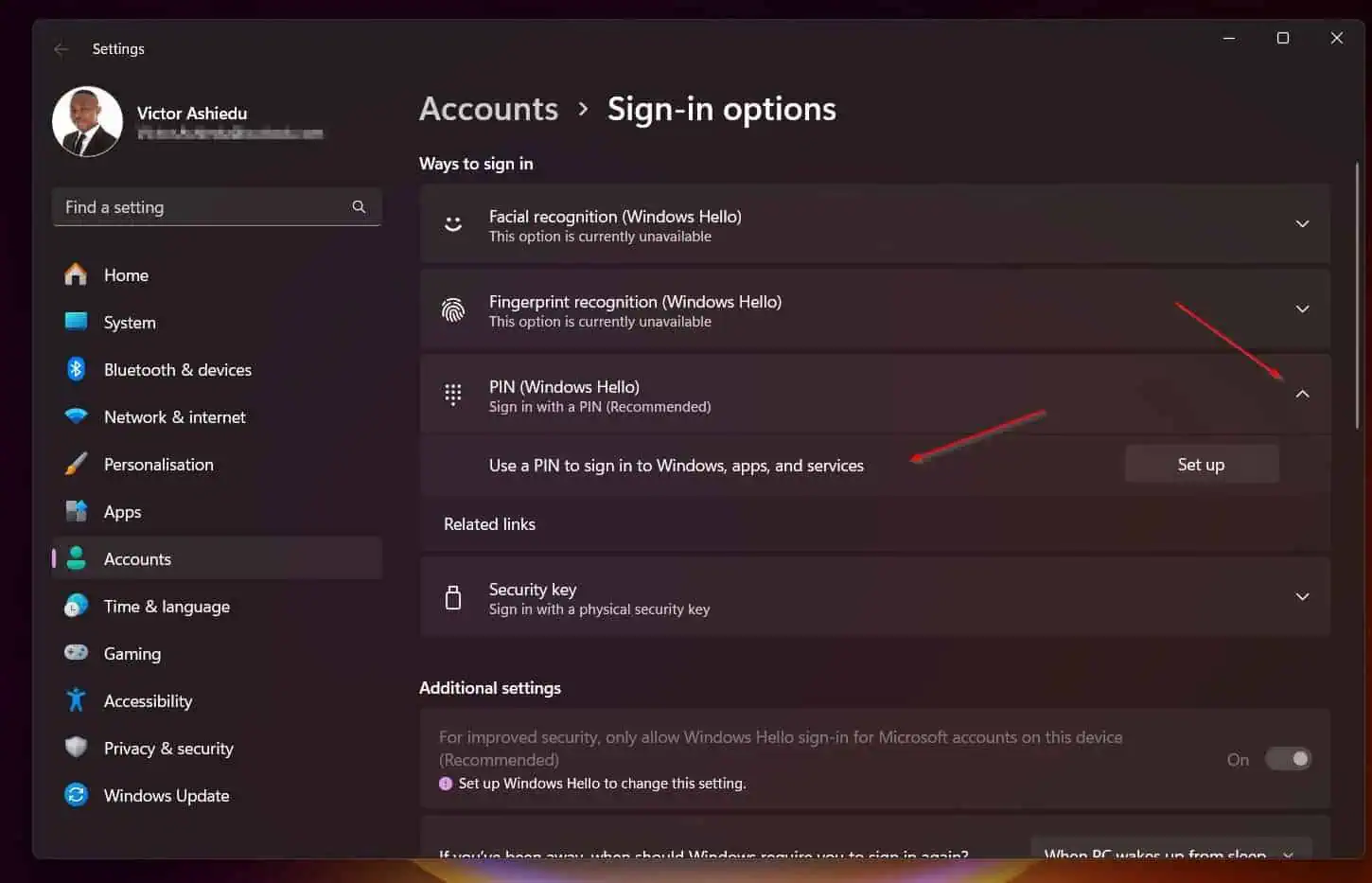Minimize the Settings window
Viewport: 1372px width, 883px height.
pos(1229,38)
